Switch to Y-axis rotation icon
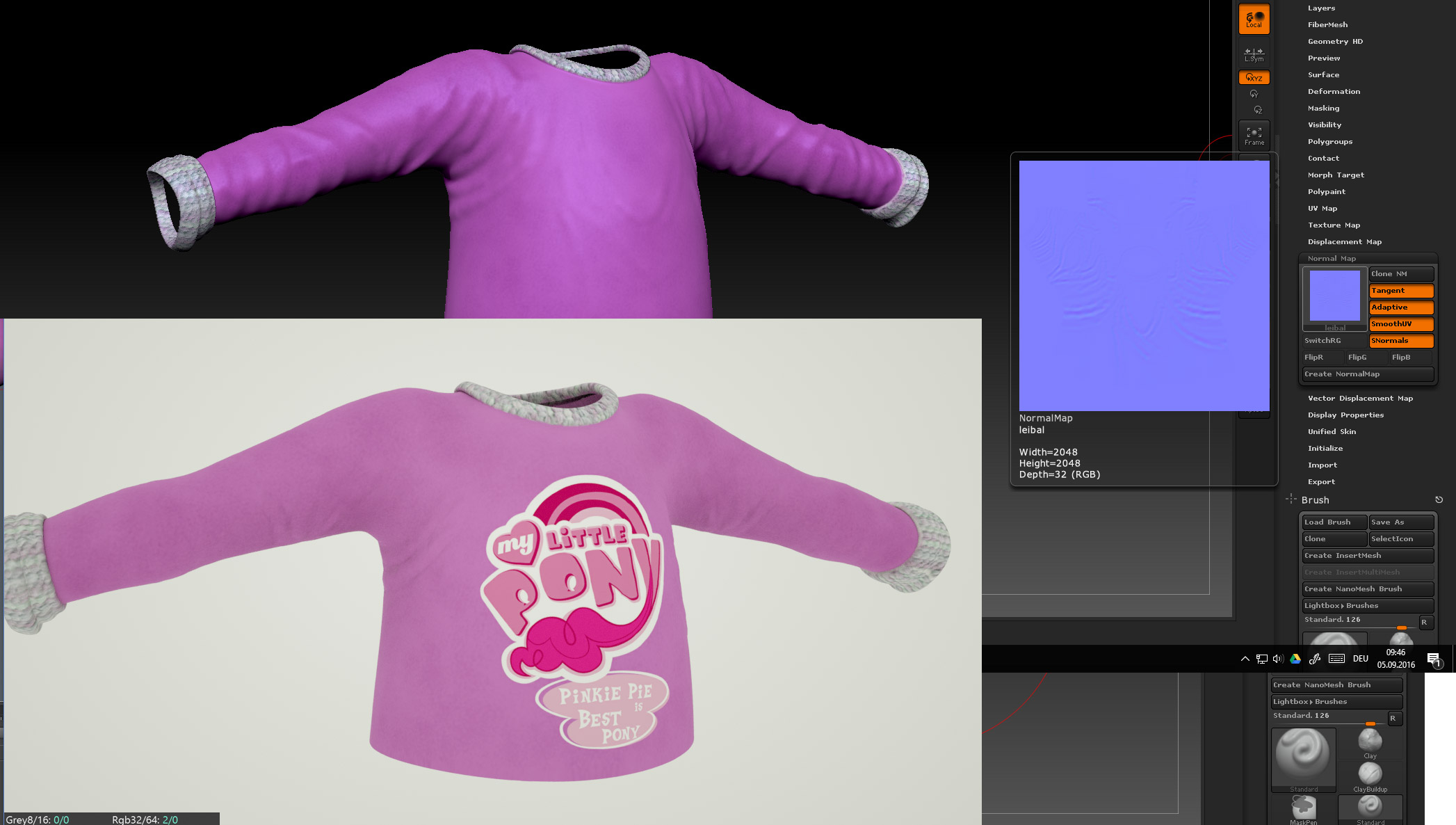This screenshot has width=1456, height=825. tap(1254, 94)
